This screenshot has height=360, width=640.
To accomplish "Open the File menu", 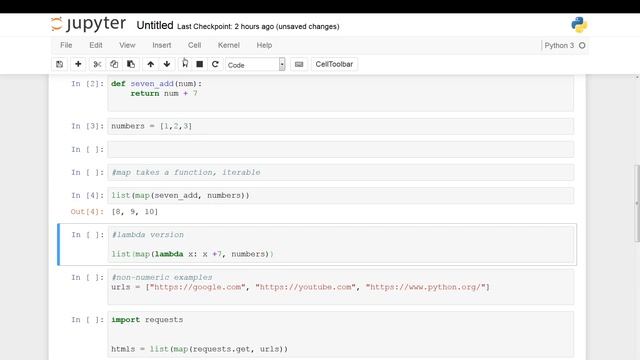I will [66, 45].
